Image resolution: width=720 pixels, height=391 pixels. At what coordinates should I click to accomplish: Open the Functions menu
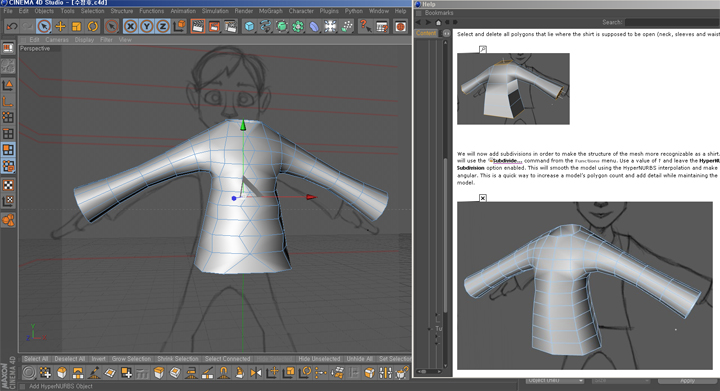(x=152, y=11)
